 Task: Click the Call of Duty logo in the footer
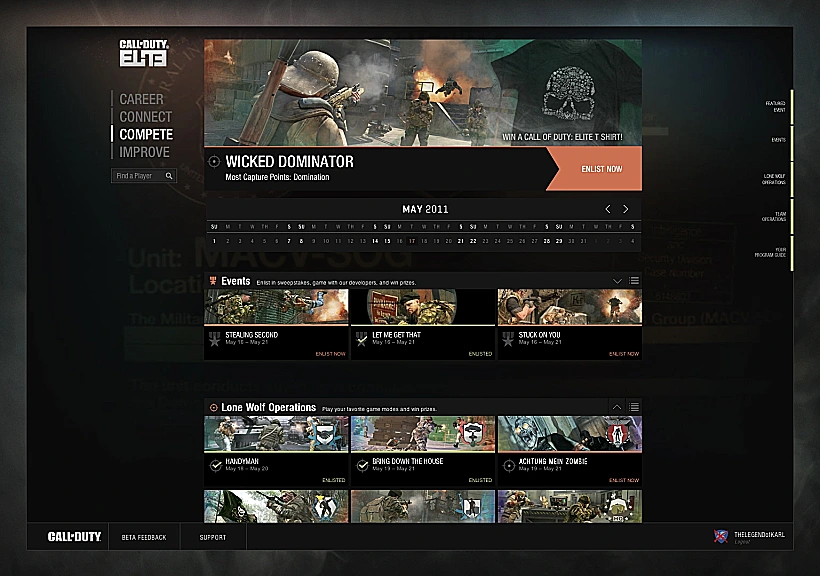[72, 536]
